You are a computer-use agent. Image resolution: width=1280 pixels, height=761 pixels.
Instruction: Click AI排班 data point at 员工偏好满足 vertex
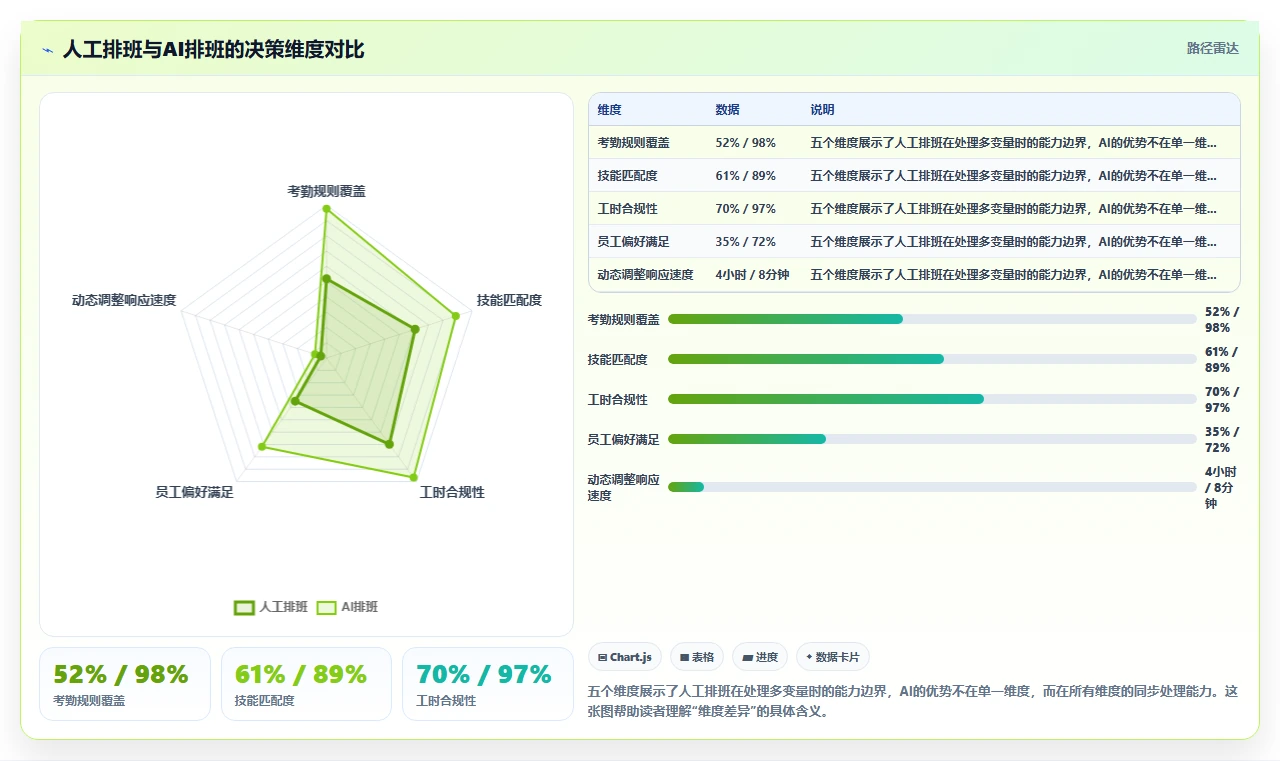(263, 447)
